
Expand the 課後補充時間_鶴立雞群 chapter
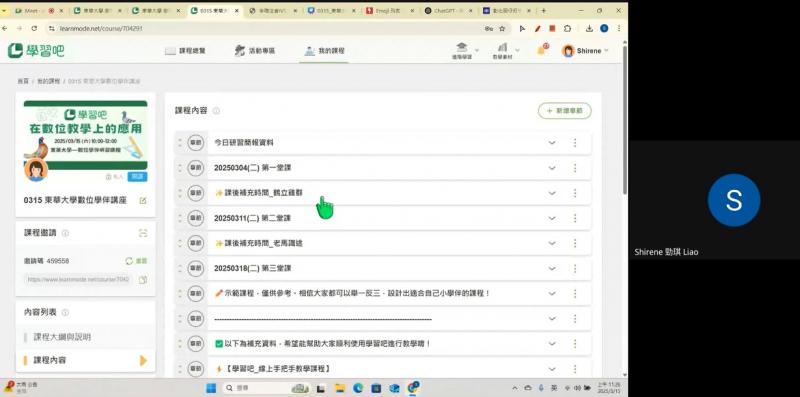[552, 193]
